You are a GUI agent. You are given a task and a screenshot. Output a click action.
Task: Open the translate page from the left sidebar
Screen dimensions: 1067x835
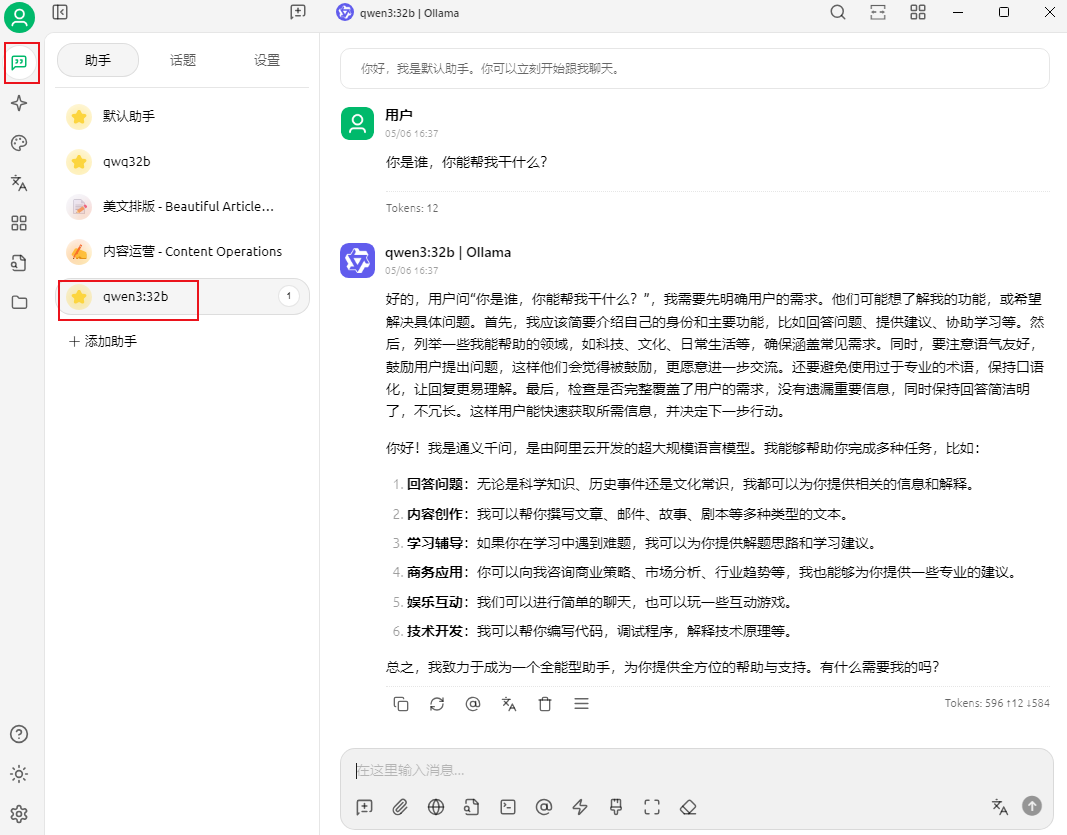19,183
